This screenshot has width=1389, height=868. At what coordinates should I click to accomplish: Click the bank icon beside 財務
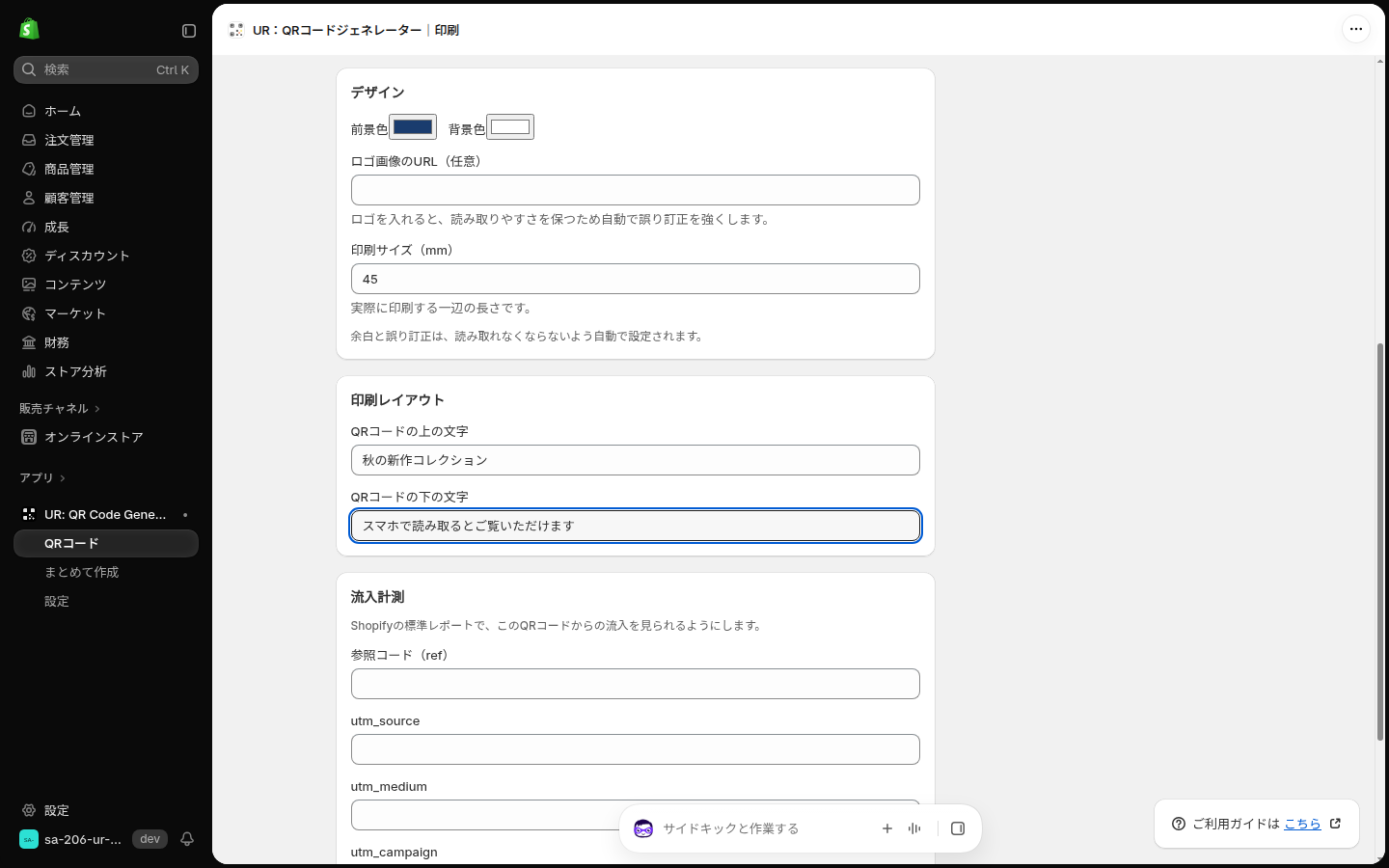pyautogui.click(x=29, y=342)
